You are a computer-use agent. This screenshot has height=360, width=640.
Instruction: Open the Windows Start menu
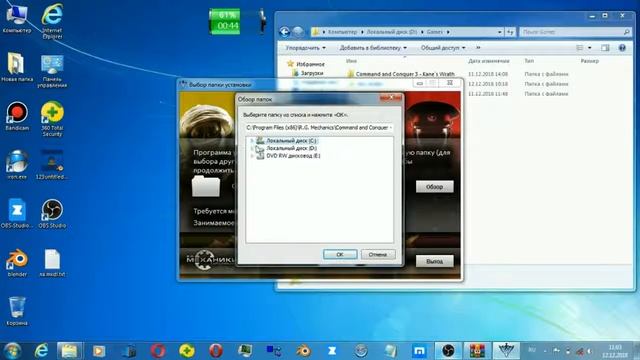coord(12,350)
